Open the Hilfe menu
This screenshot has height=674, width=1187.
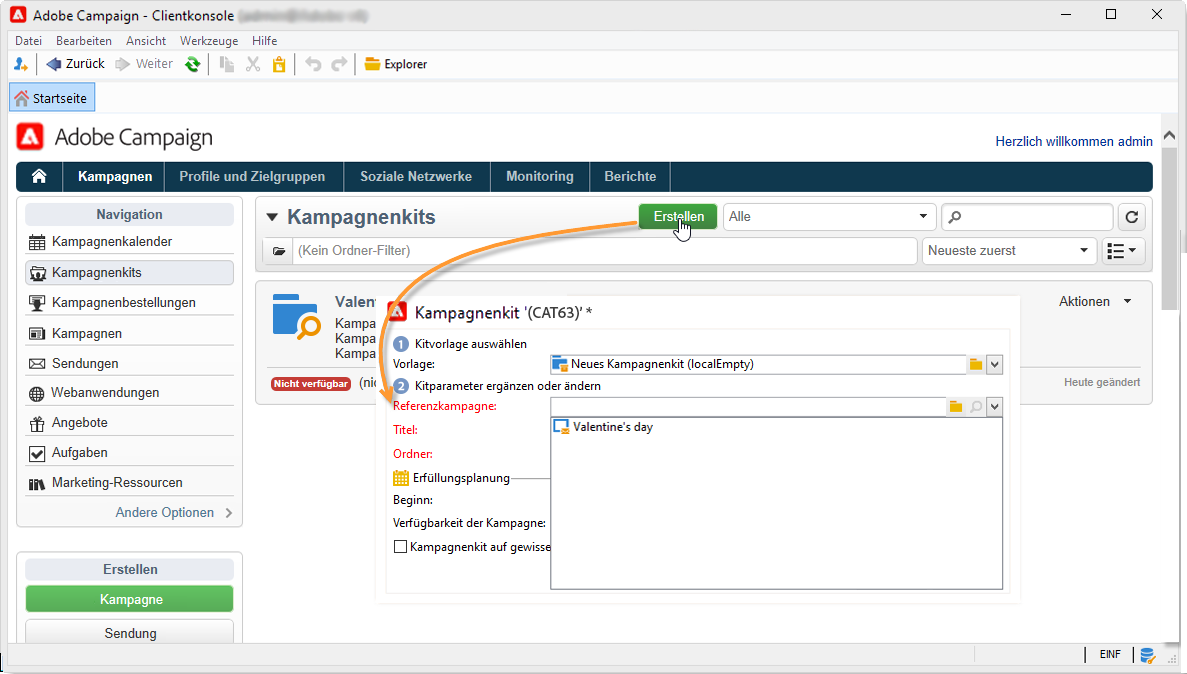[265, 41]
